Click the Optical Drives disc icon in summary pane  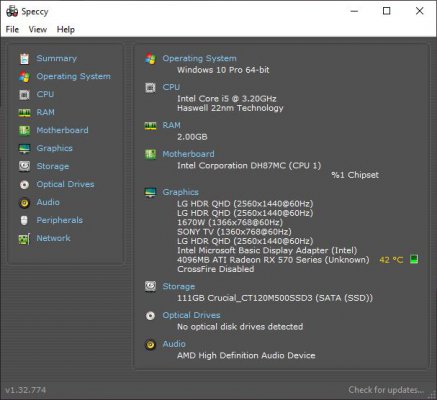tap(150, 316)
